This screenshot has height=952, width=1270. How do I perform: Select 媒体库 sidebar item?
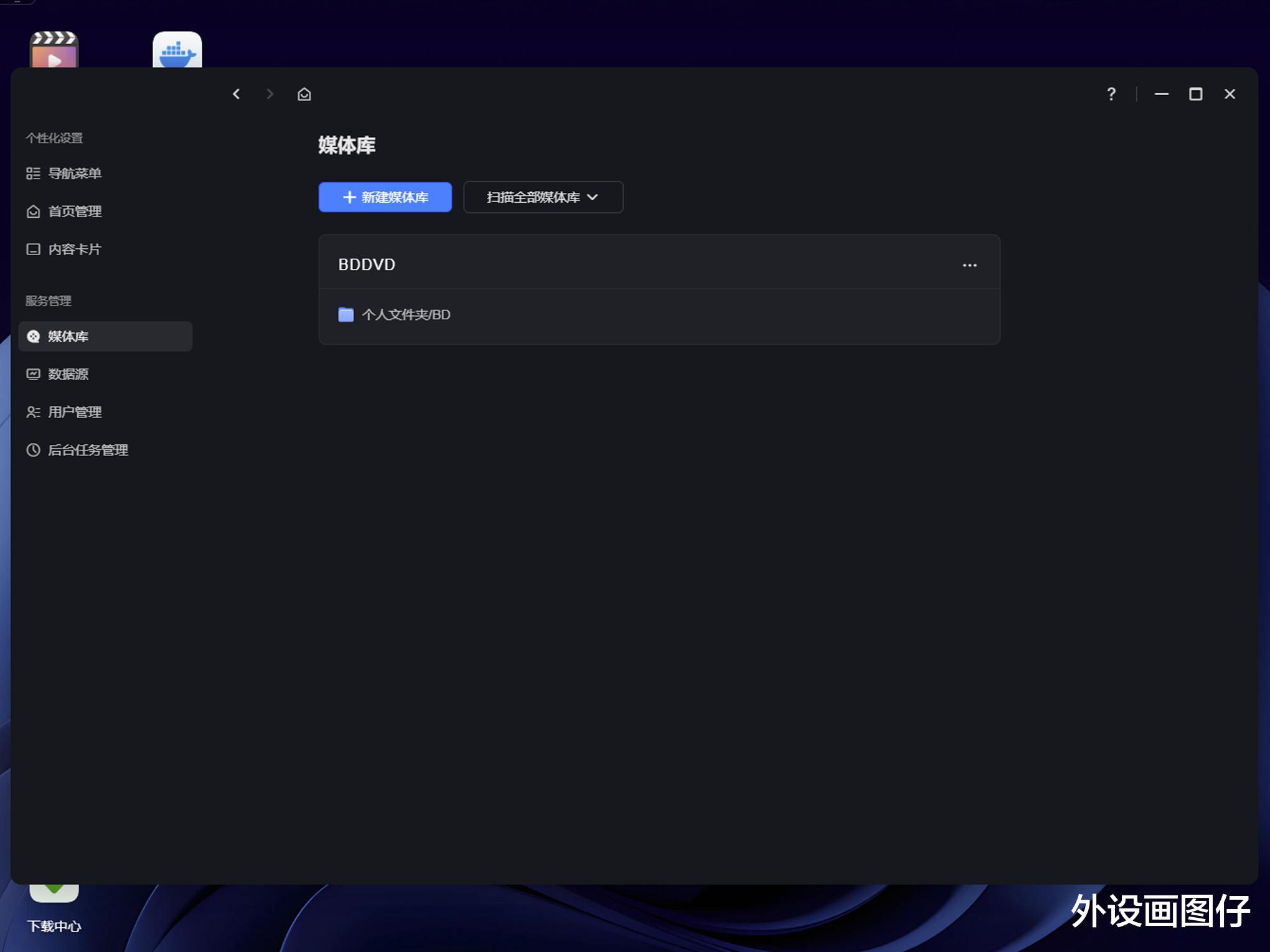coord(105,337)
